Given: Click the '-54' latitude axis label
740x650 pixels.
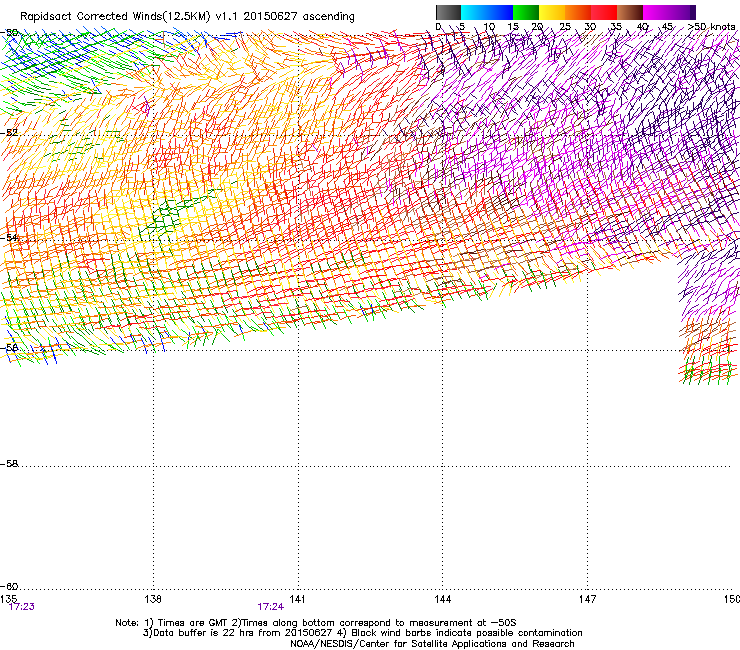Looking at the screenshot, I should 9,238.
